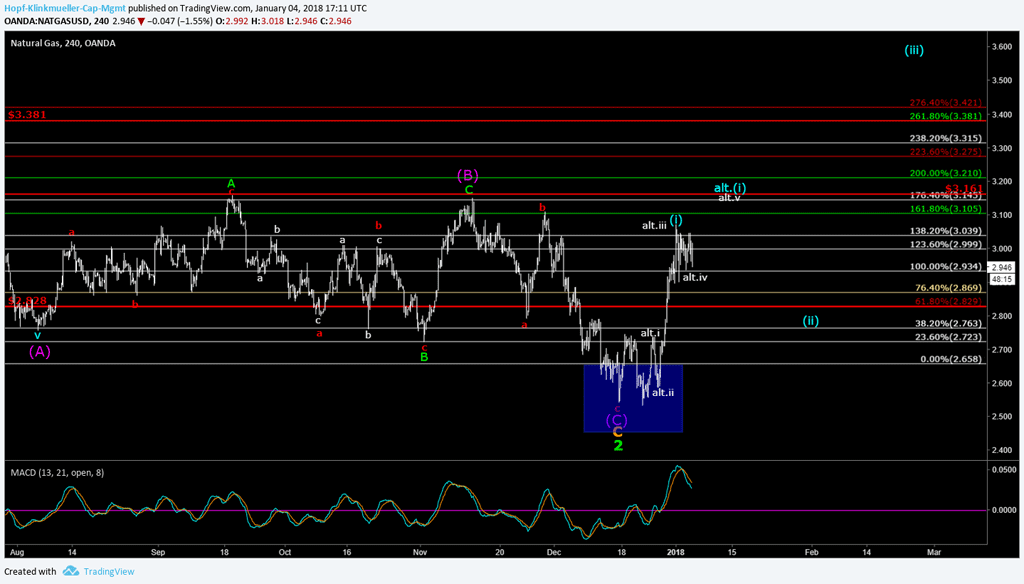1024x584 pixels.
Task: Click the cyan (iii) wave label at top
Action: tap(913, 50)
